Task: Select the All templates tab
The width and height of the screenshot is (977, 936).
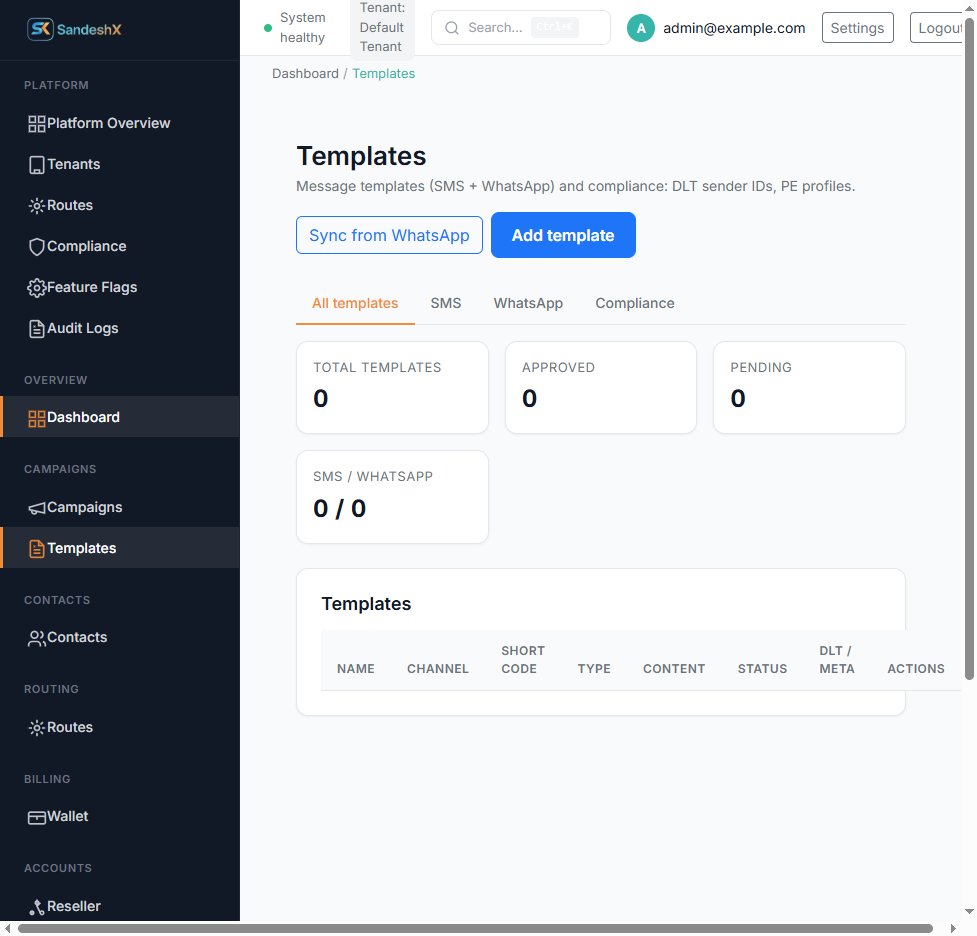Action: tap(355, 303)
